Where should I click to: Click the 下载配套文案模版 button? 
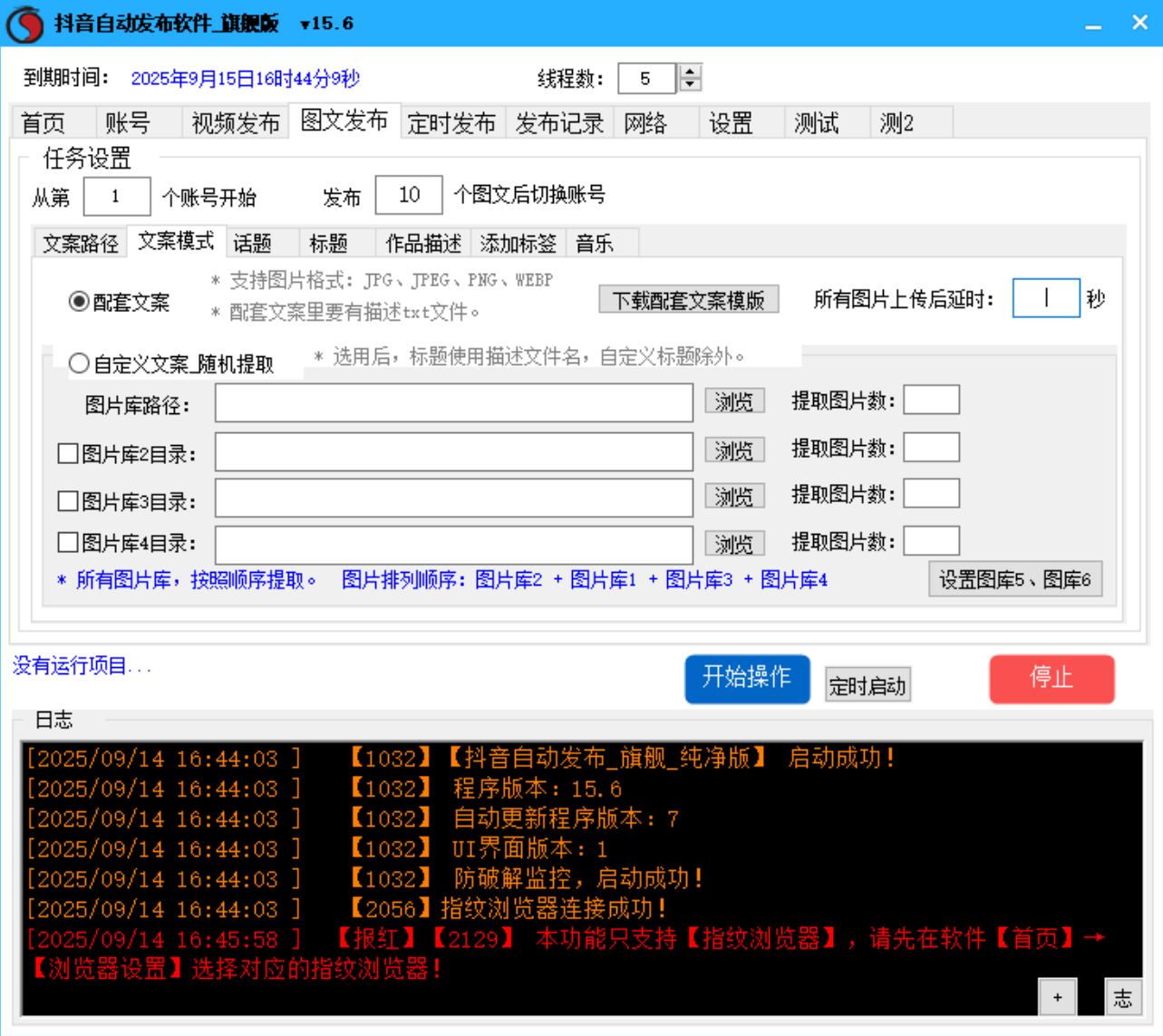(689, 300)
